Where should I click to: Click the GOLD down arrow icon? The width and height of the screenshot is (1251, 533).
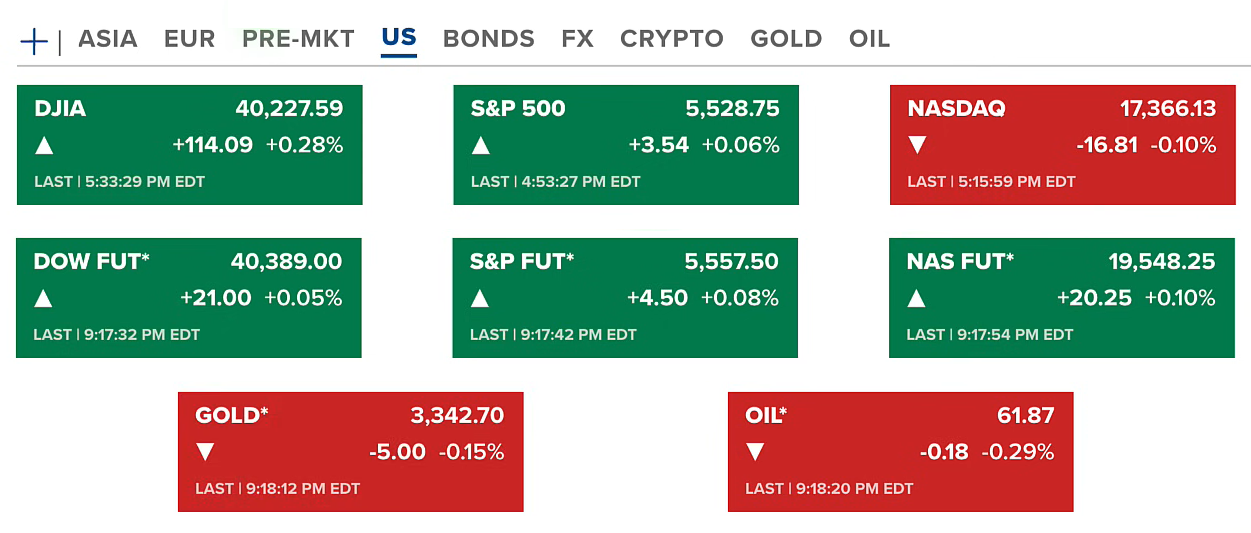(x=206, y=452)
